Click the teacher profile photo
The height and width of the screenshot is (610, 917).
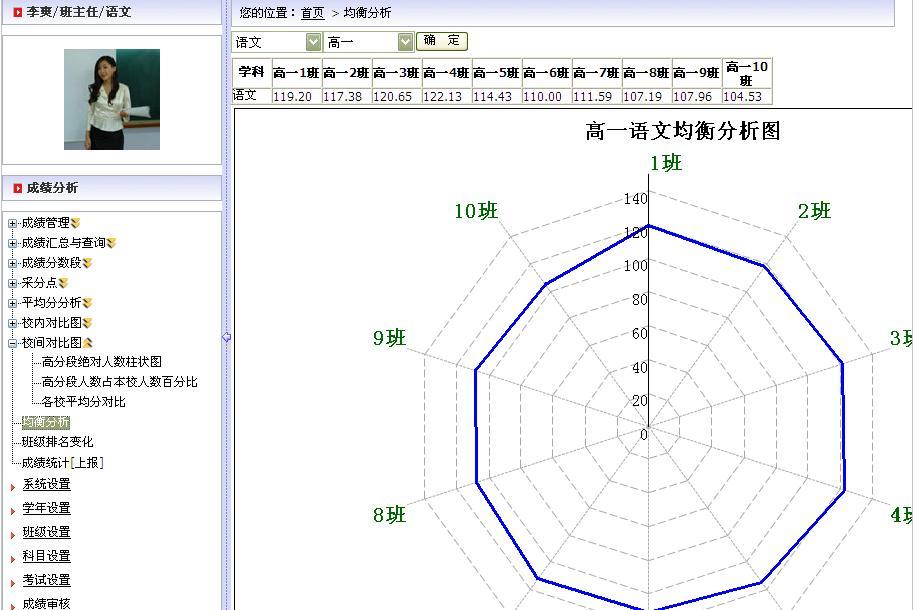(x=112, y=99)
